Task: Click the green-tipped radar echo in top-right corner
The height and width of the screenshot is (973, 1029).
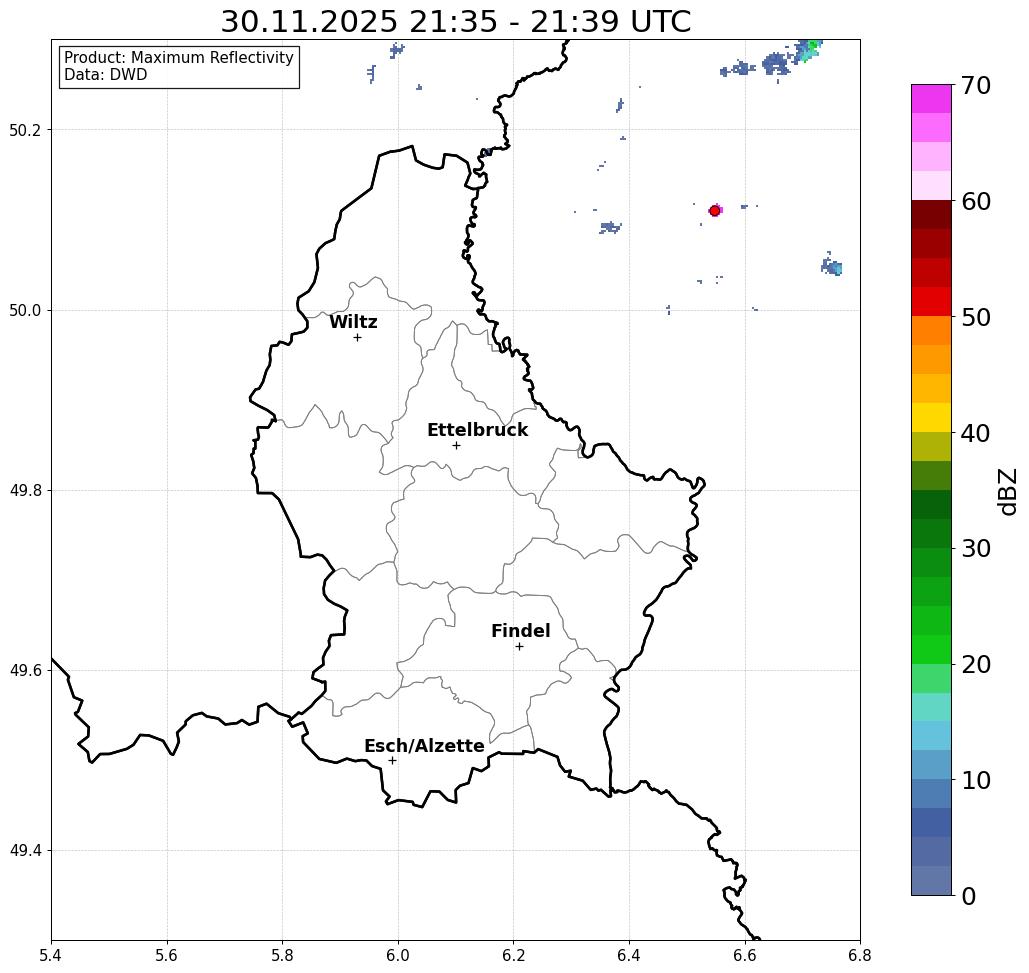Action: [808, 51]
